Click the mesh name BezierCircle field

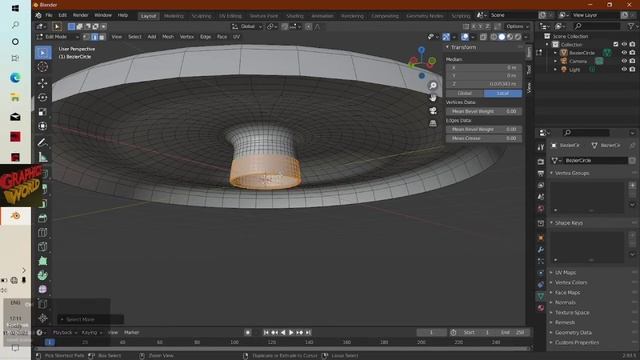(595, 160)
